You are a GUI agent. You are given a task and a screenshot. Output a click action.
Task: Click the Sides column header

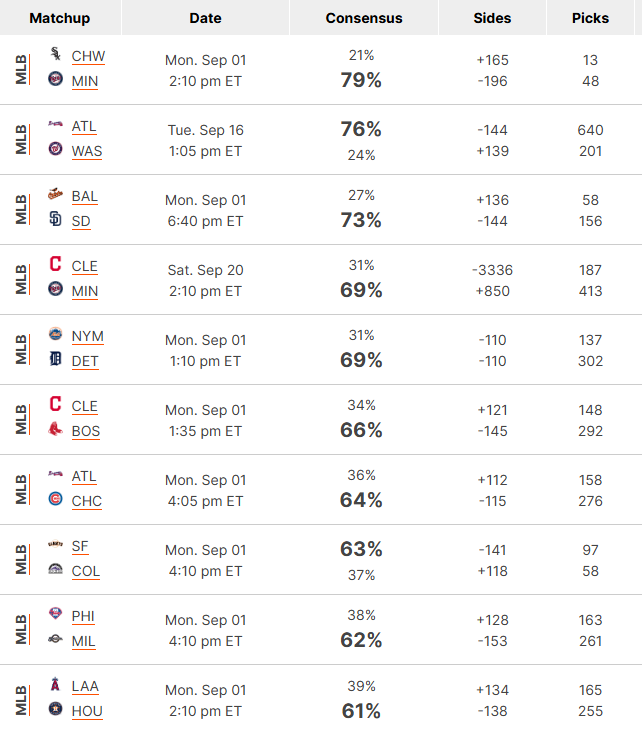coord(492,18)
